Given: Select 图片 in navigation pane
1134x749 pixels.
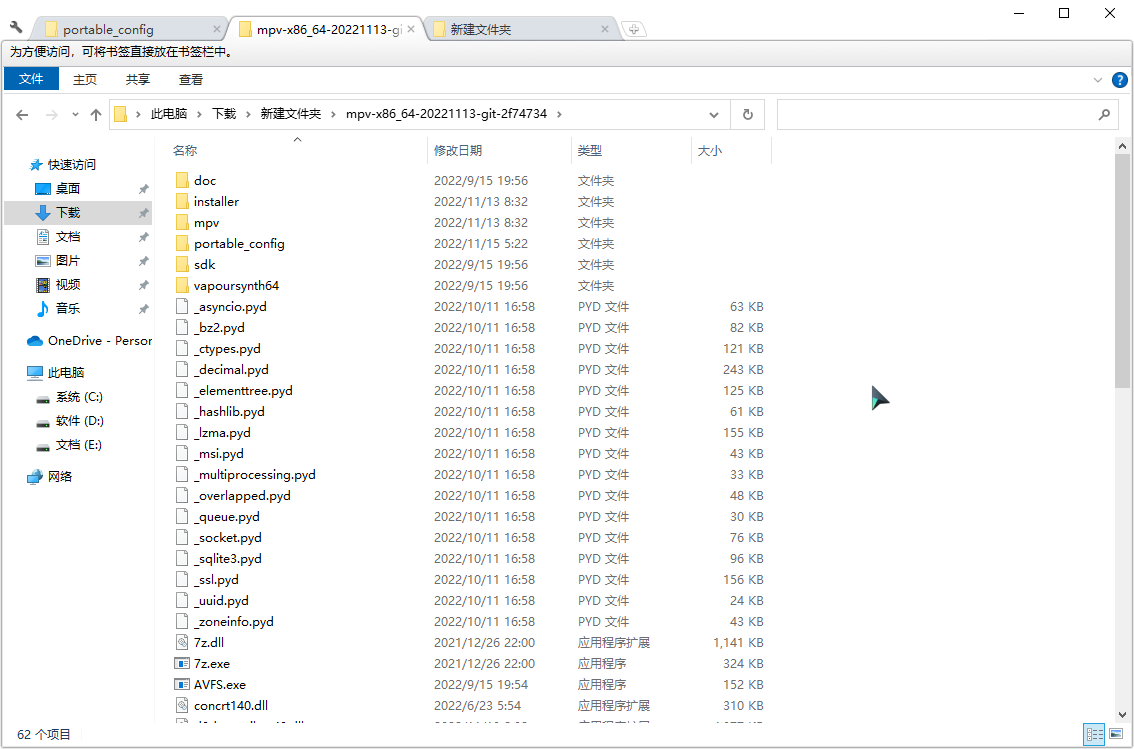Looking at the screenshot, I should [x=67, y=260].
